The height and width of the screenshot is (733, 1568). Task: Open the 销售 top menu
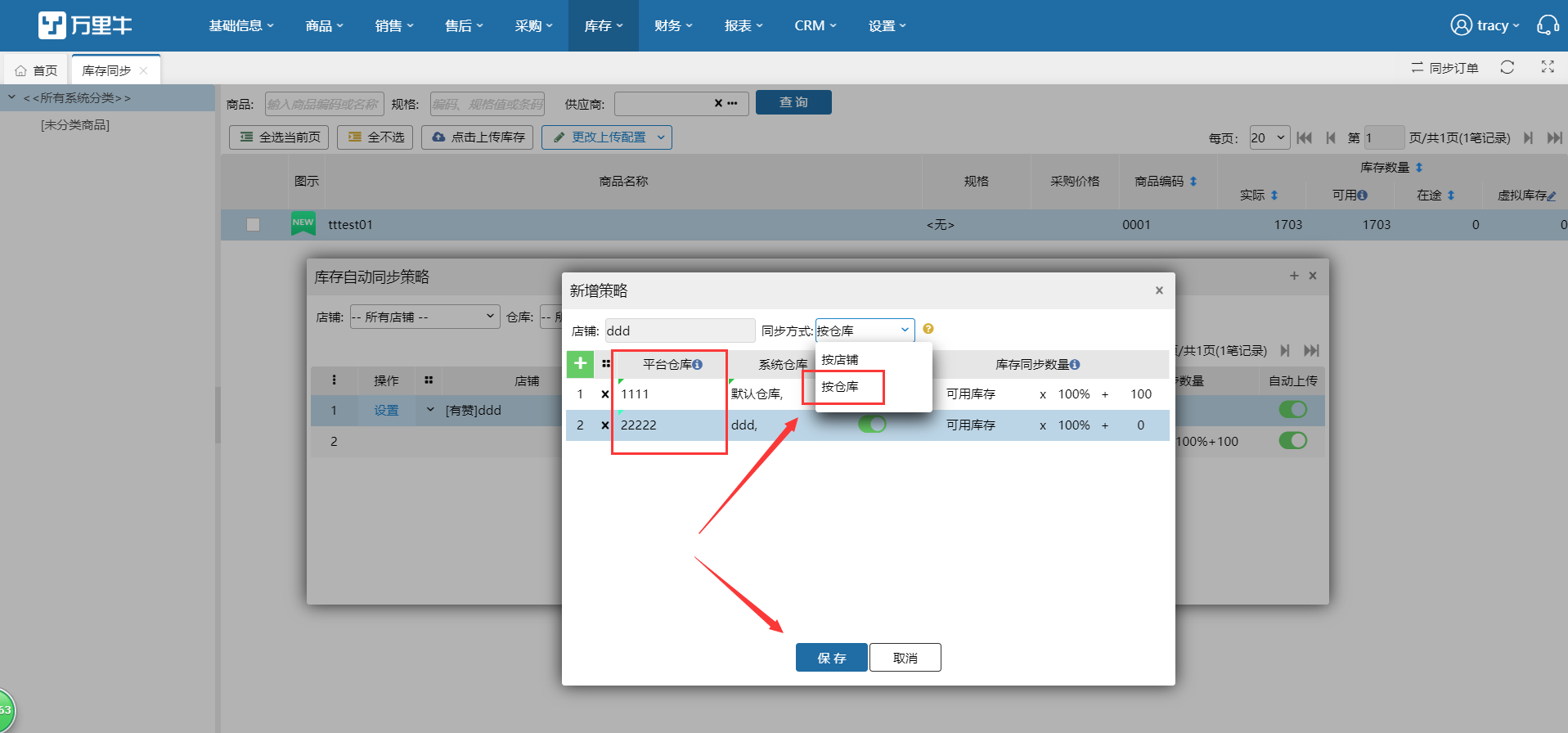coord(394,25)
